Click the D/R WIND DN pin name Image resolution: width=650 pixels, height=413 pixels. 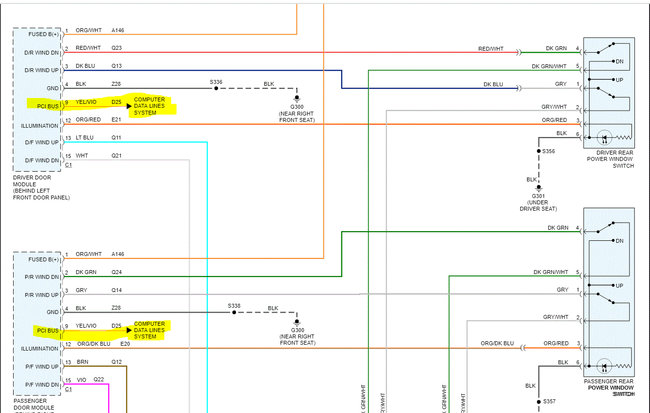(41, 53)
